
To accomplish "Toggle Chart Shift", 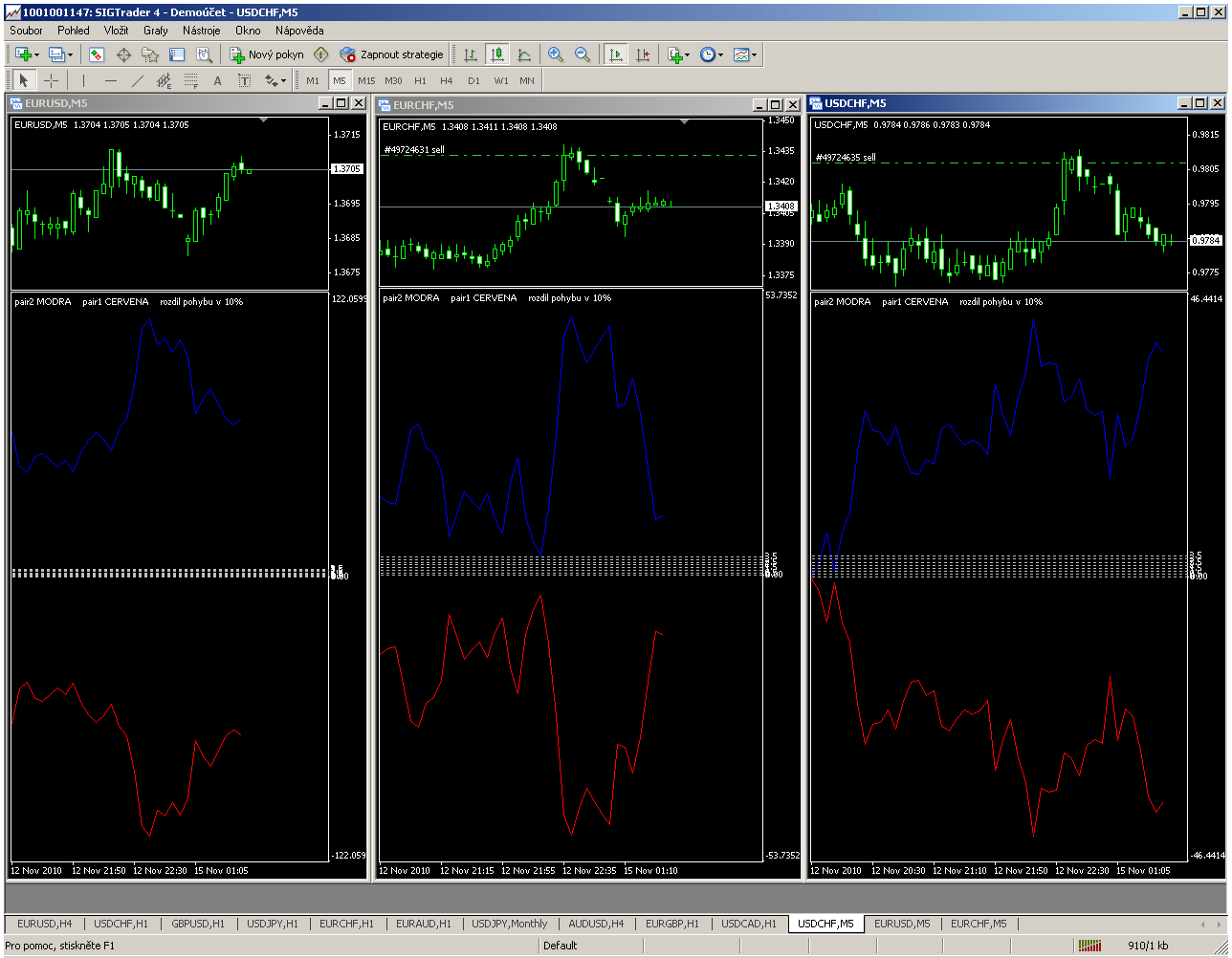I will pyautogui.click(x=643, y=54).
